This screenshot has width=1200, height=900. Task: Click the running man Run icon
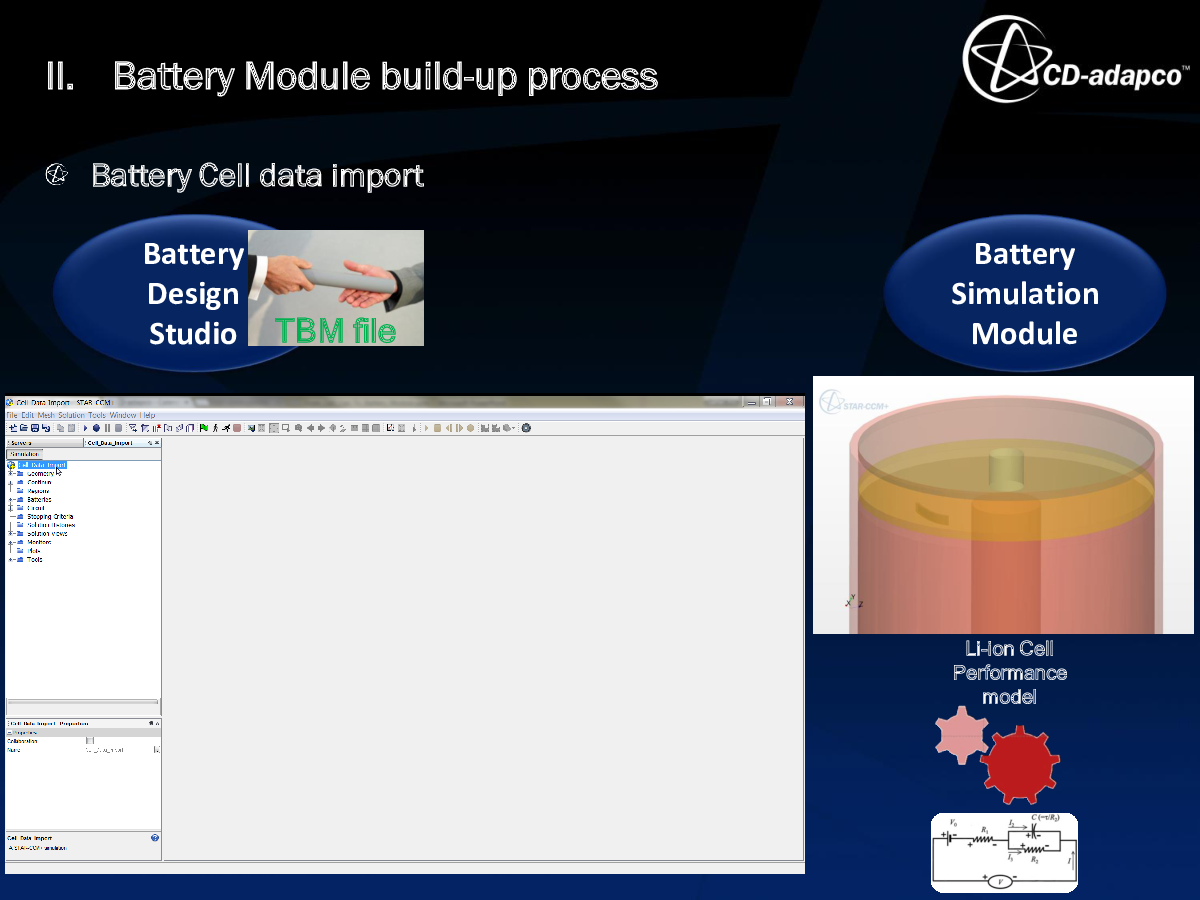[x=226, y=428]
